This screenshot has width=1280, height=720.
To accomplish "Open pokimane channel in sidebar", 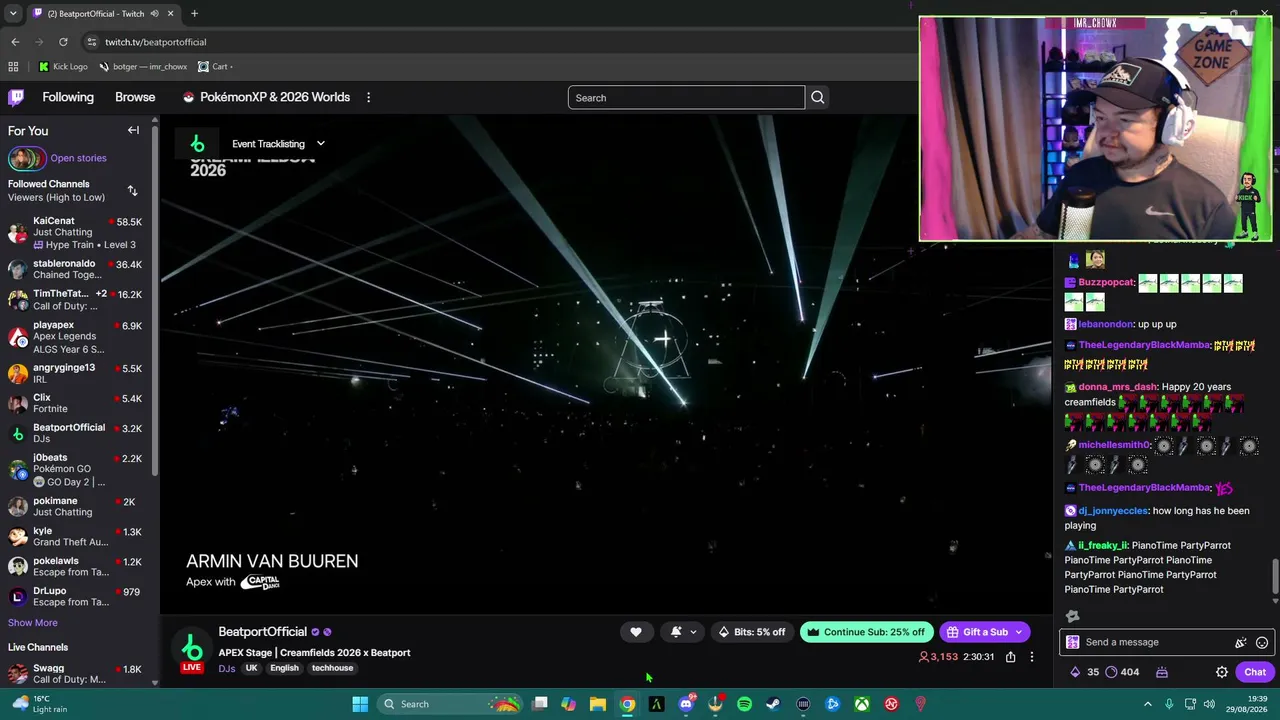I will click(75, 506).
